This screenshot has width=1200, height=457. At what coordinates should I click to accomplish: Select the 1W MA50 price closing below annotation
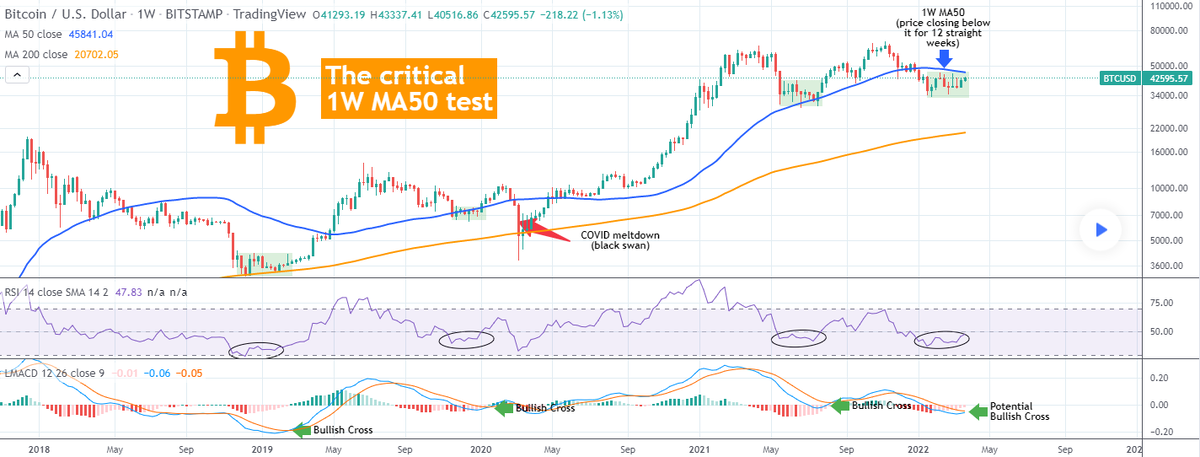[942, 27]
